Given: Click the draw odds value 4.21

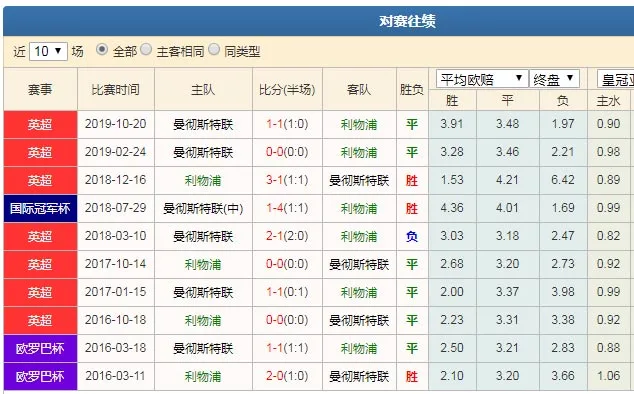Looking at the screenshot, I should tap(507, 180).
